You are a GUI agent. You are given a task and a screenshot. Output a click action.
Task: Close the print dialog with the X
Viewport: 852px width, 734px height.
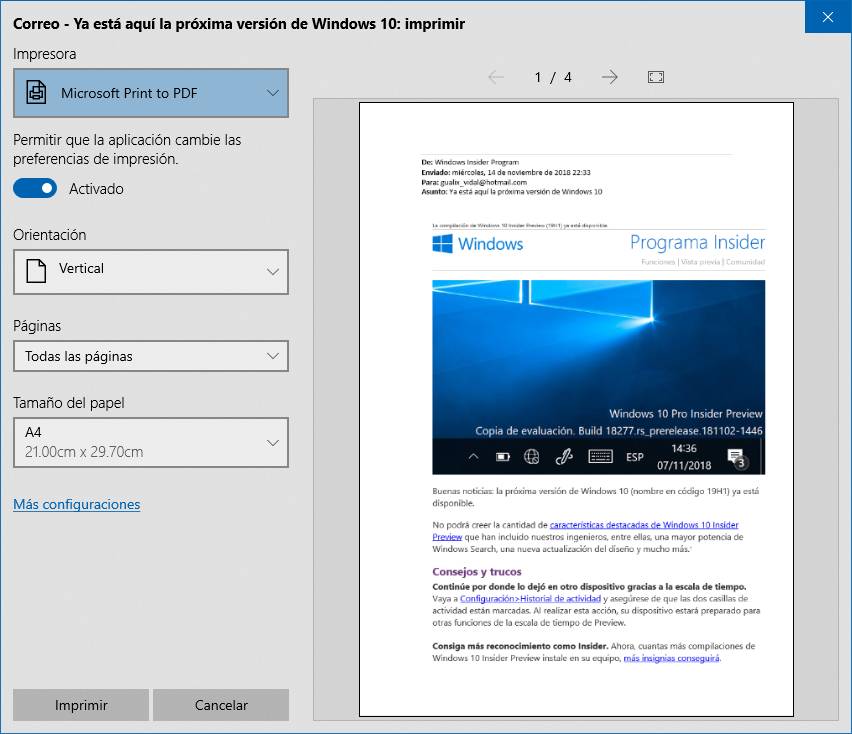(x=828, y=17)
